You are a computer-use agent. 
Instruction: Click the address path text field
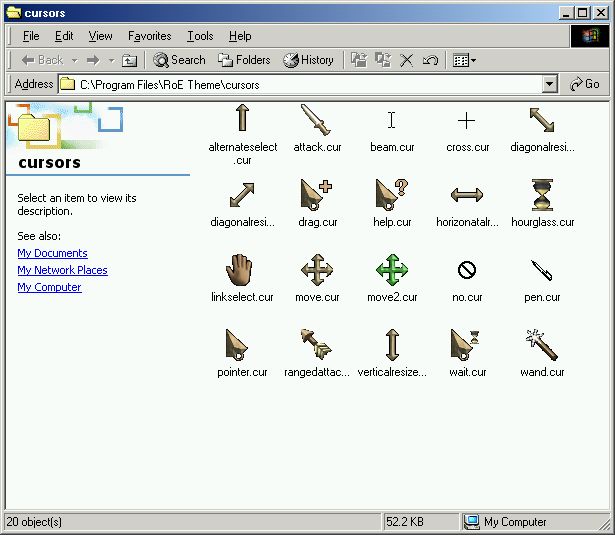pos(300,84)
